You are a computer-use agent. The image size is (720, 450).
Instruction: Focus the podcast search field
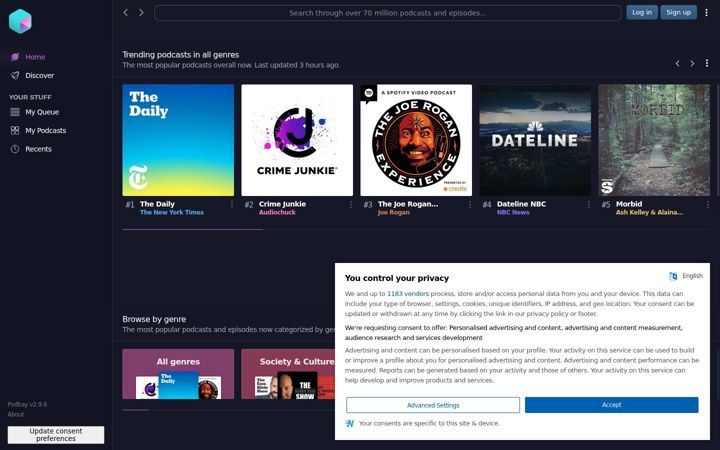tap(388, 13)
